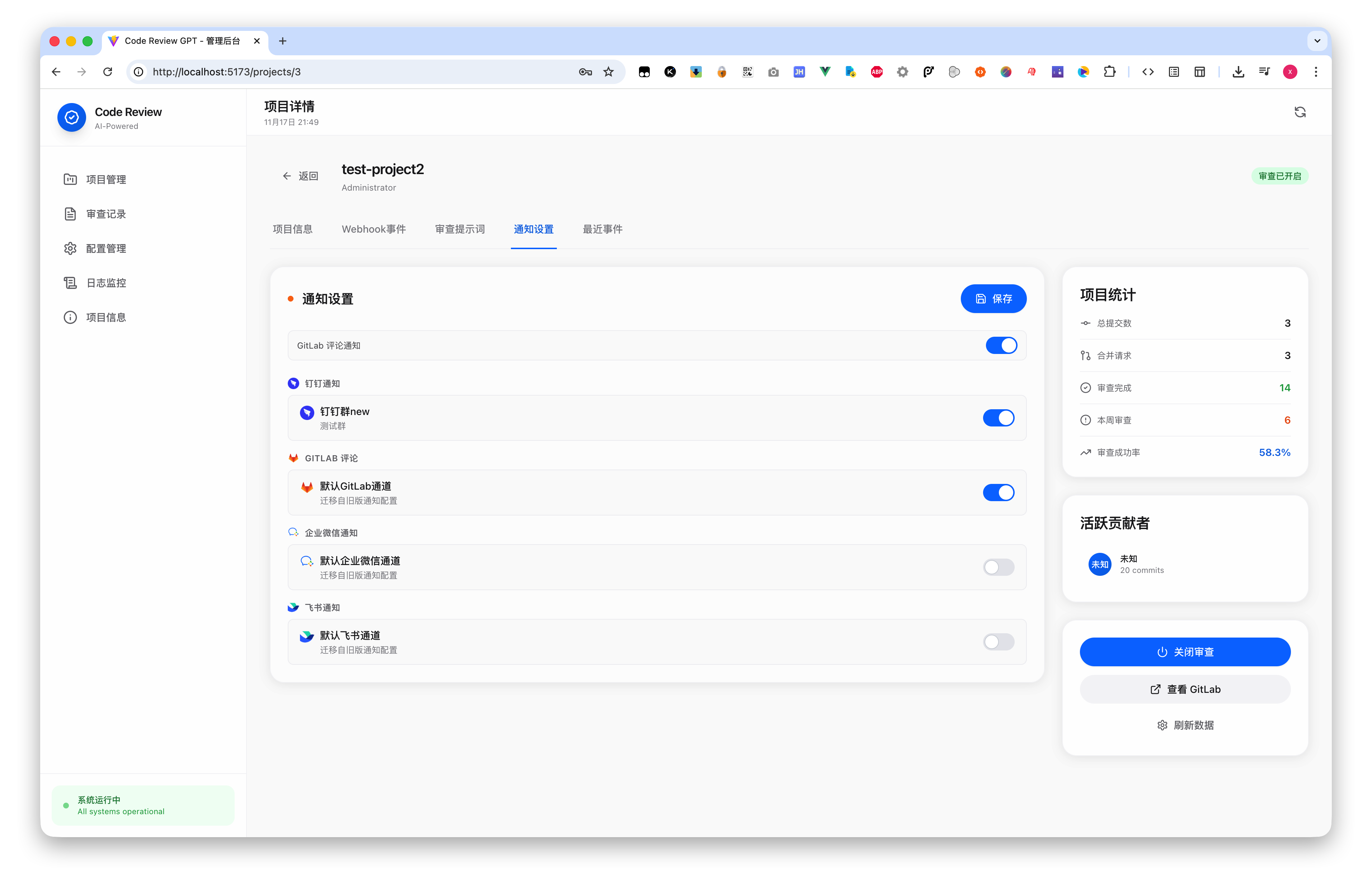The width and height of the screenshot is (1372, 891).
Task: Open the Chrome three-dot menu
Action: coord(1316,72)
